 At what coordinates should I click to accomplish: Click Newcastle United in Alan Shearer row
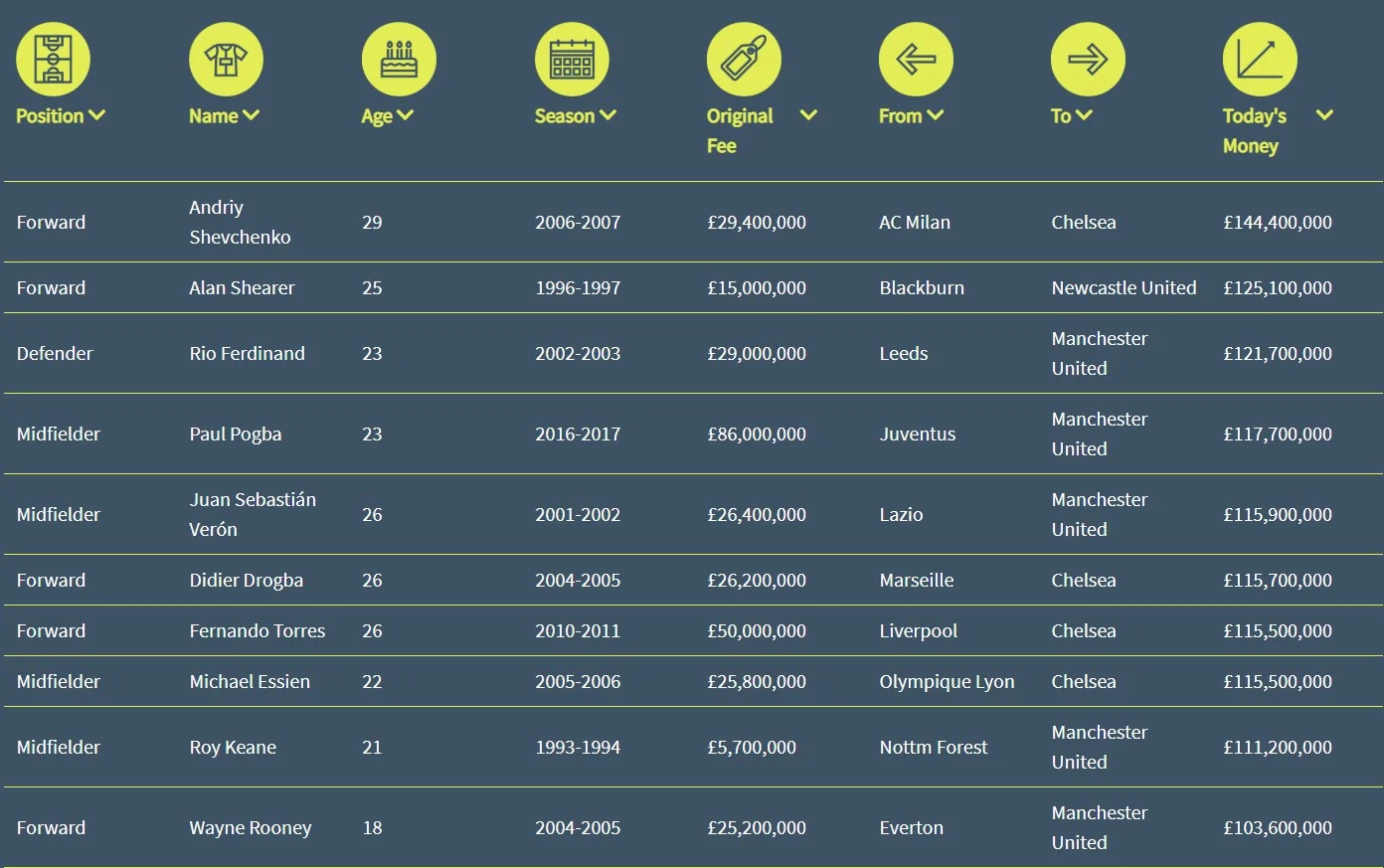coord(1124,288)
